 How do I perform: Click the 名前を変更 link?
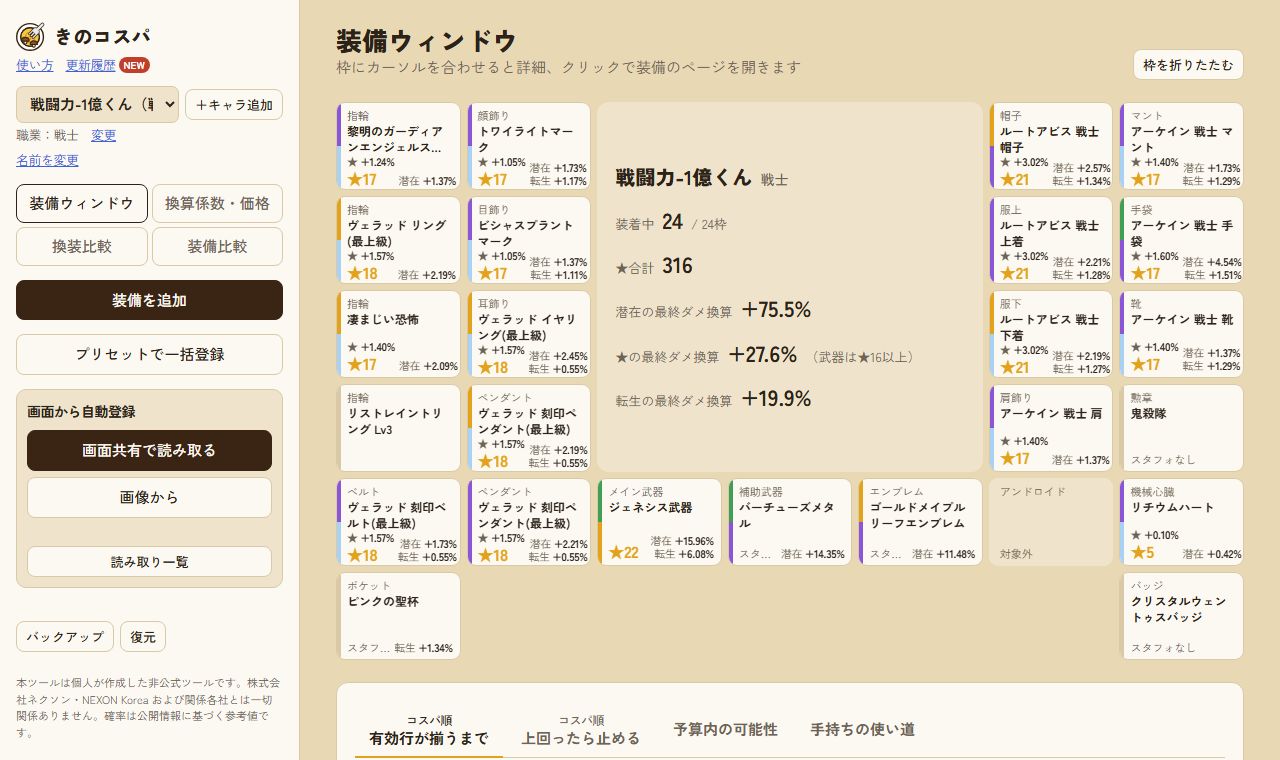pos(47,160)
